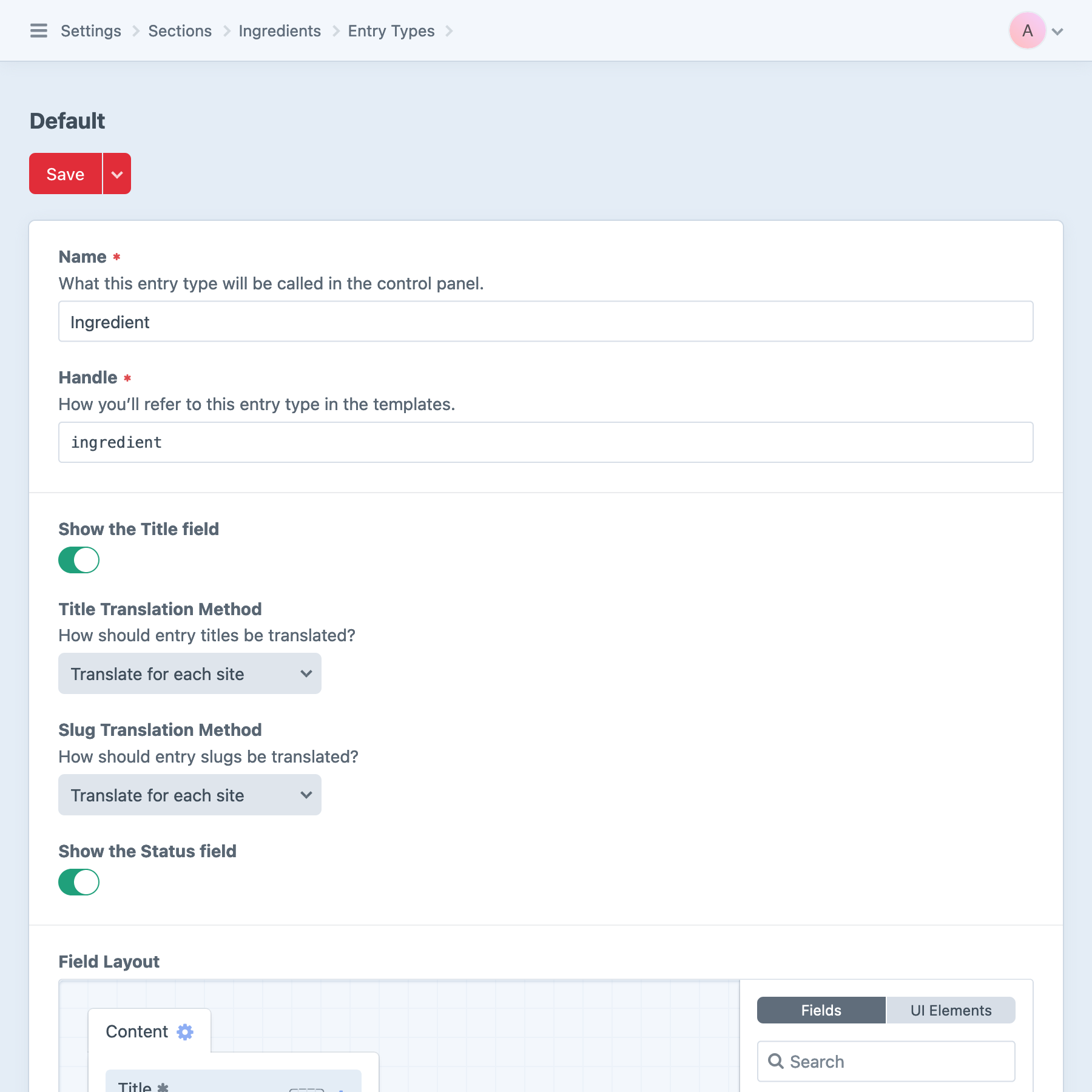Select the Fields tab
Screen dimensions: 1092x1092
pyautogui.click(x=820, y=1010)
